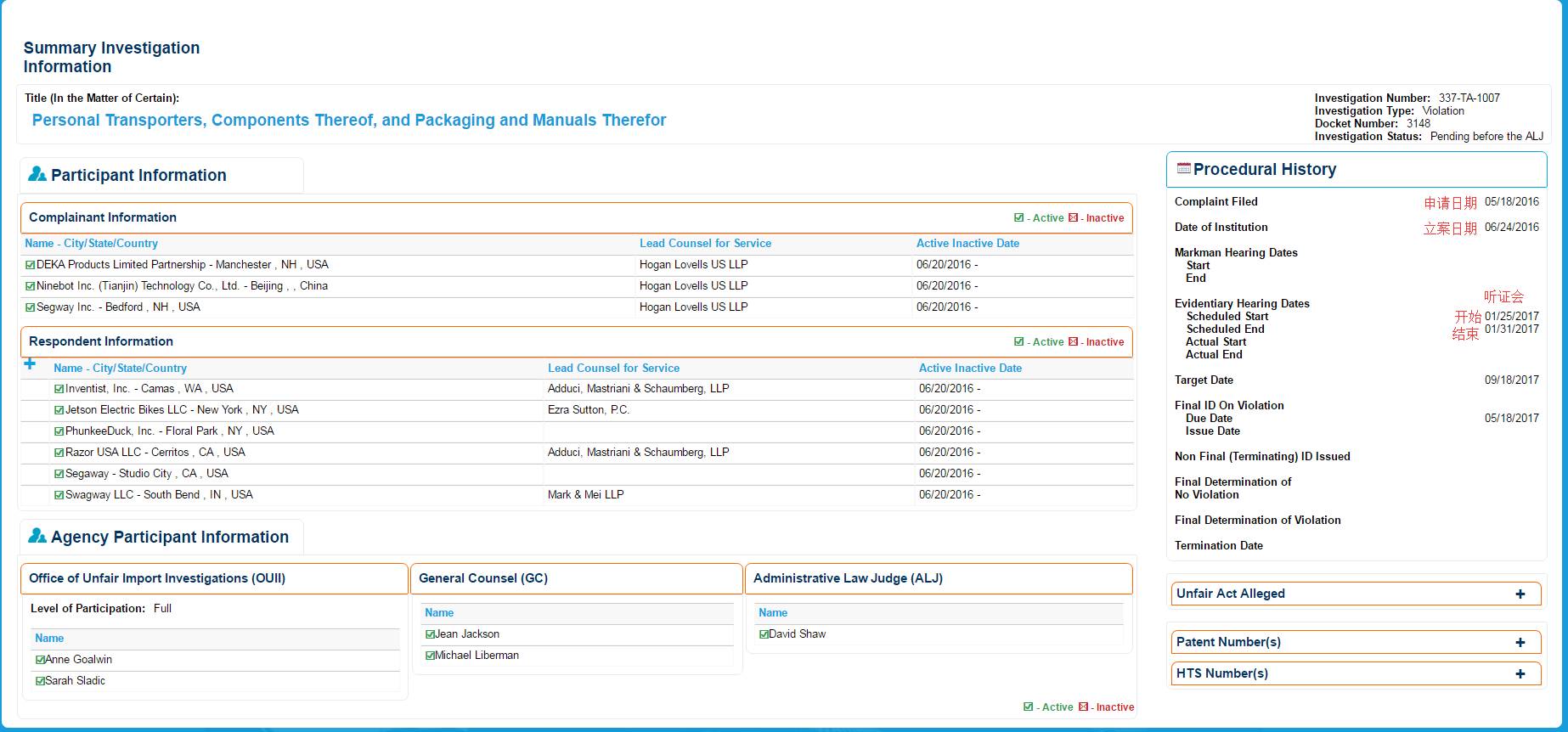Click Termination Date label
The width and height of the screenshot is (1568, 732).
tap(1219, 546)
